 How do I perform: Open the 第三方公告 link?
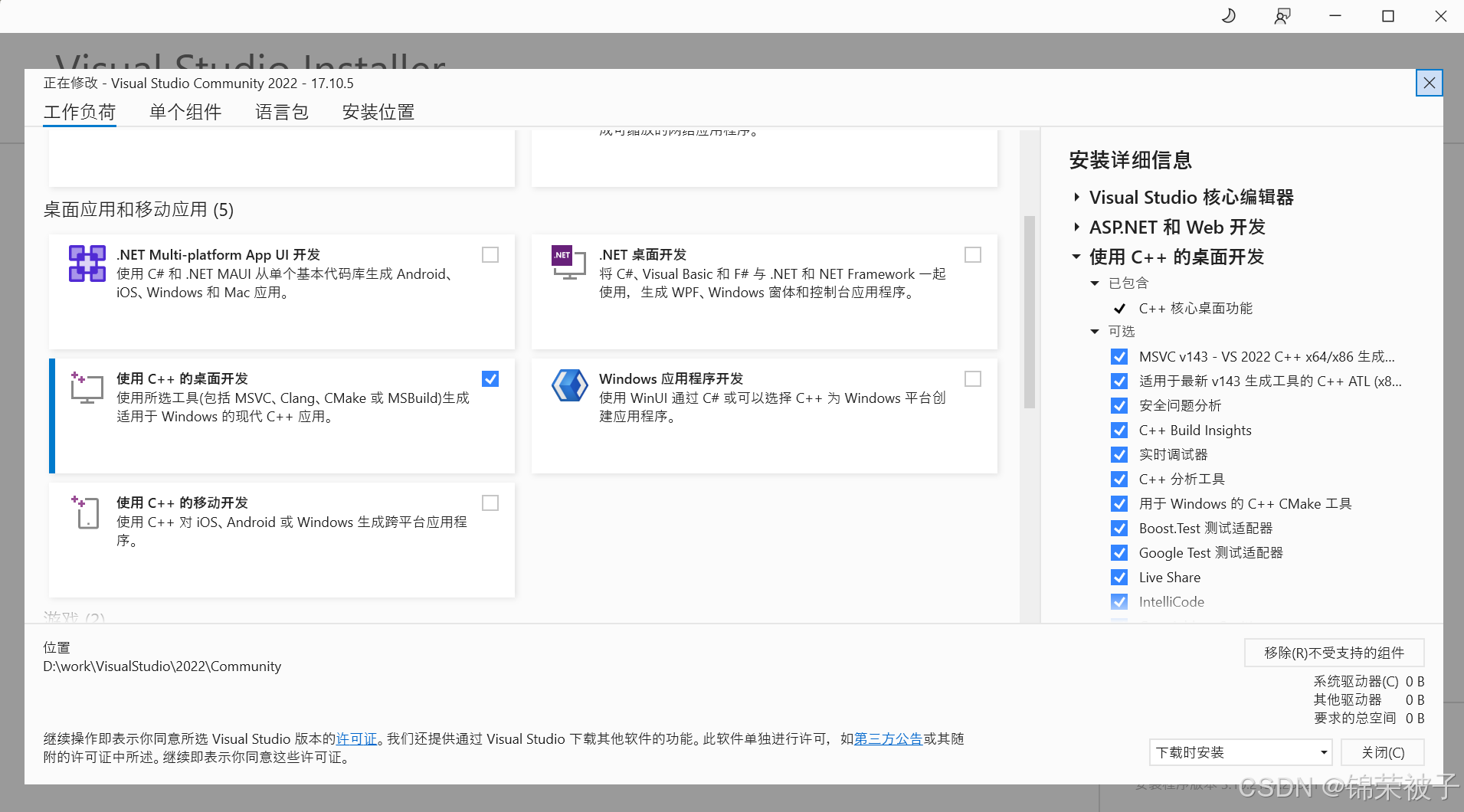point(889,739)
